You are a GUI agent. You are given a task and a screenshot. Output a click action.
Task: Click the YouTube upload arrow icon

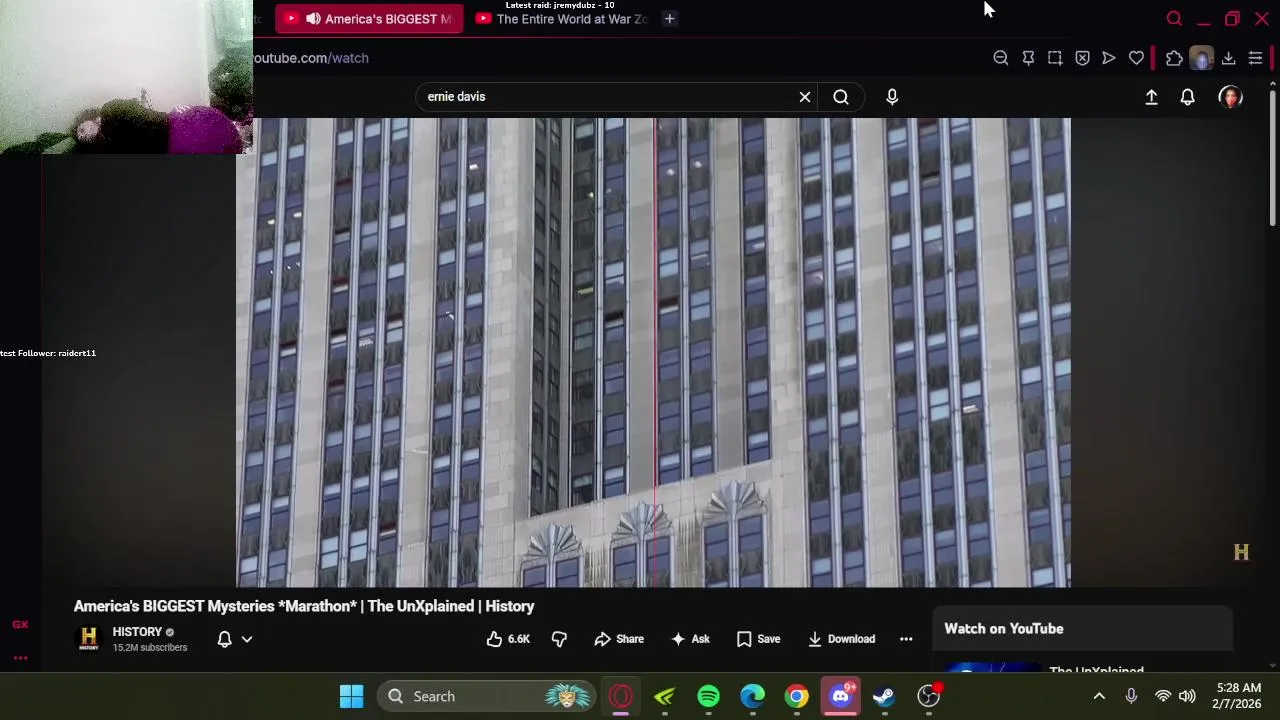1151,97
